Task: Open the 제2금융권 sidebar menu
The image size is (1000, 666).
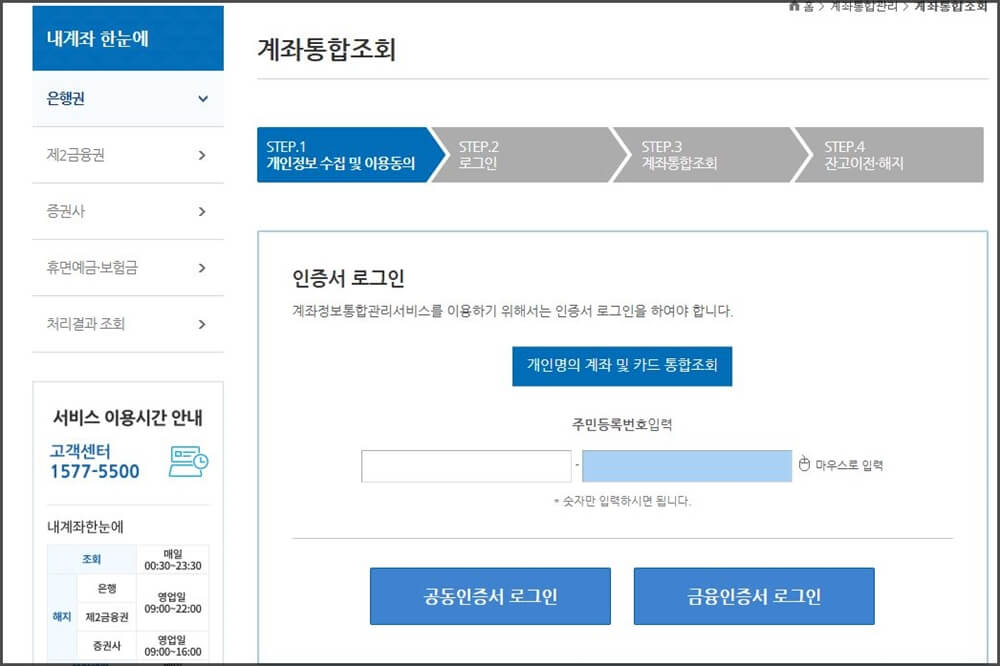Action: (128, 155)
